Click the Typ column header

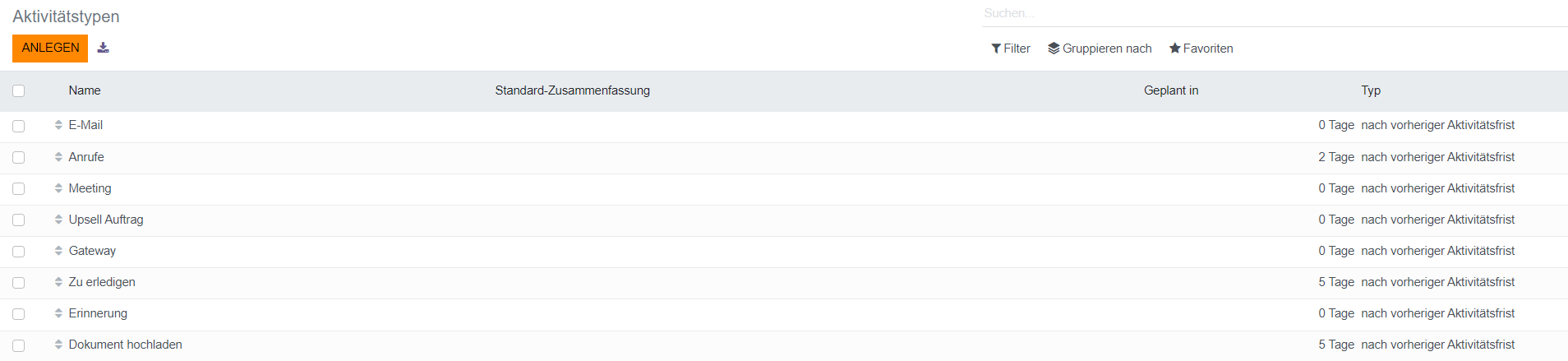coord(1370,90)
